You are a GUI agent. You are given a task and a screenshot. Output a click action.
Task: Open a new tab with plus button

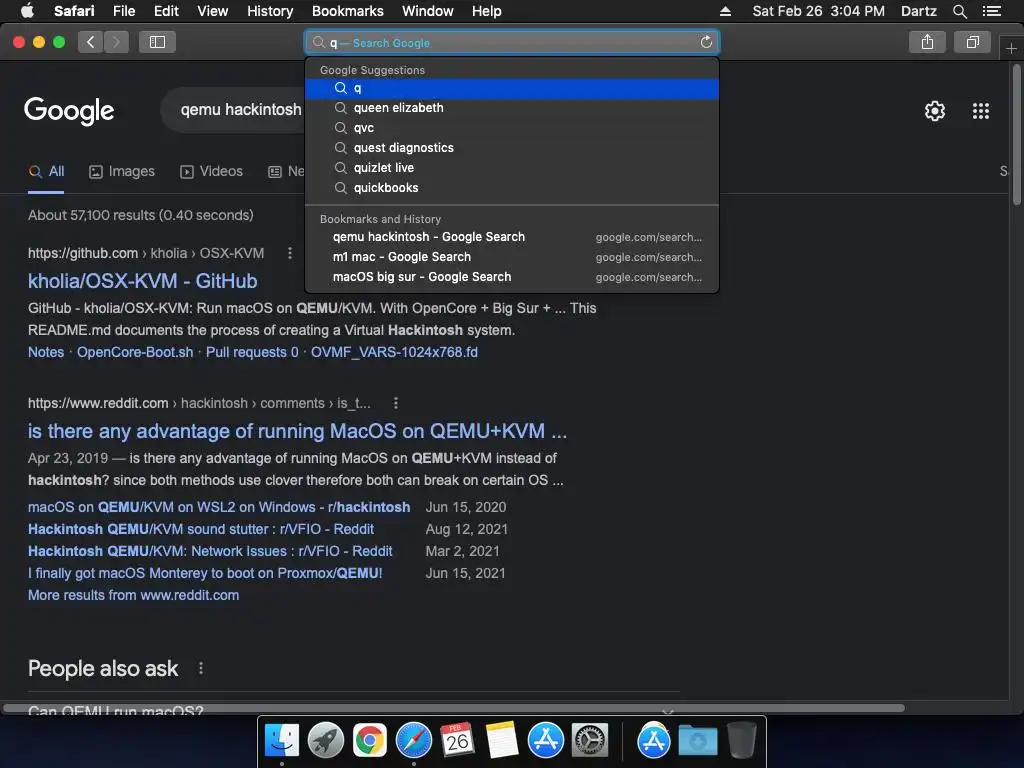1011,48
